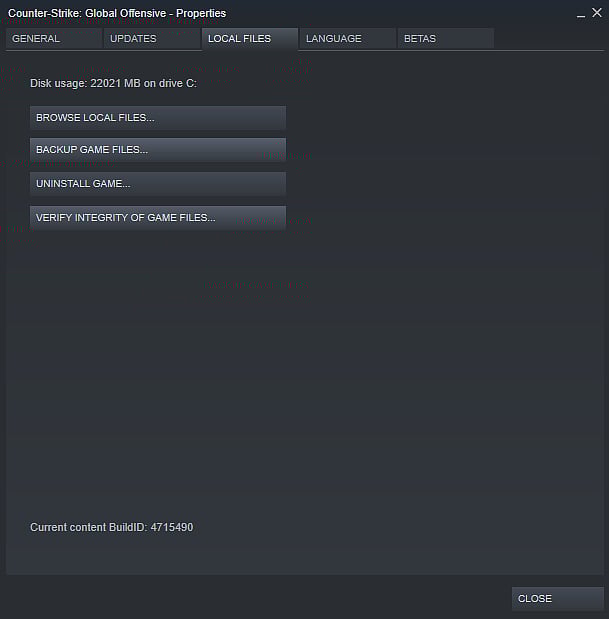Click the disk usage 22021 MB text
This screenshot has width=609, height=619.
114,84
